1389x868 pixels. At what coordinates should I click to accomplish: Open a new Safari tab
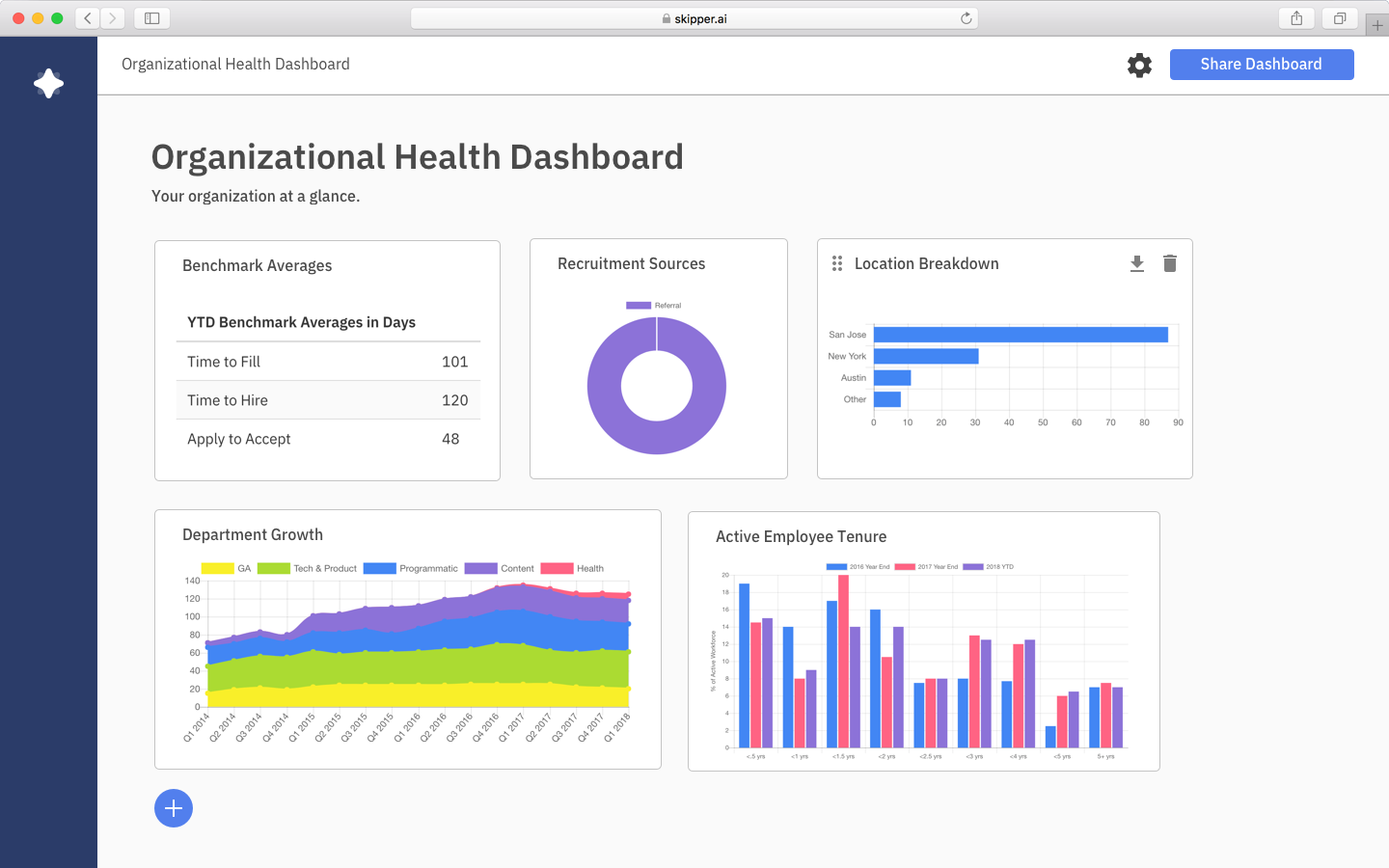click(1376, 26)
